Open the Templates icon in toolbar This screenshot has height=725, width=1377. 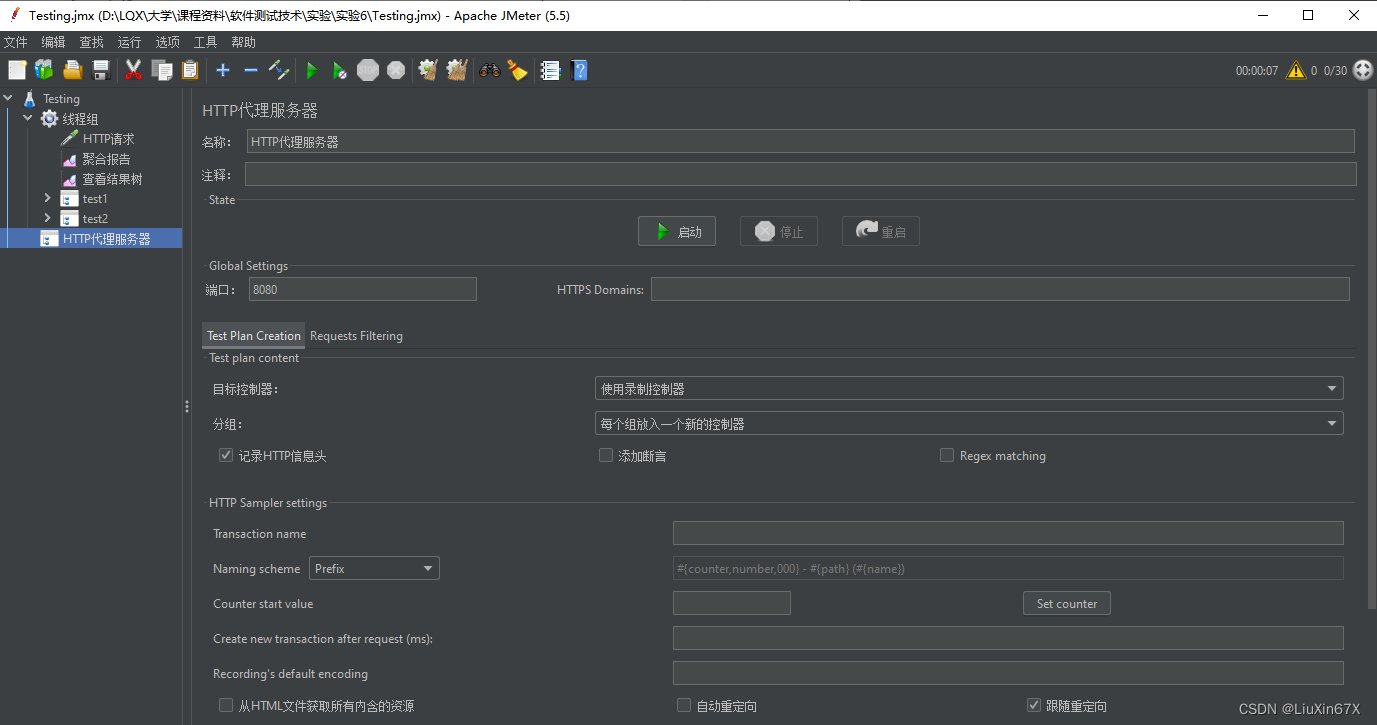point(44,70)
